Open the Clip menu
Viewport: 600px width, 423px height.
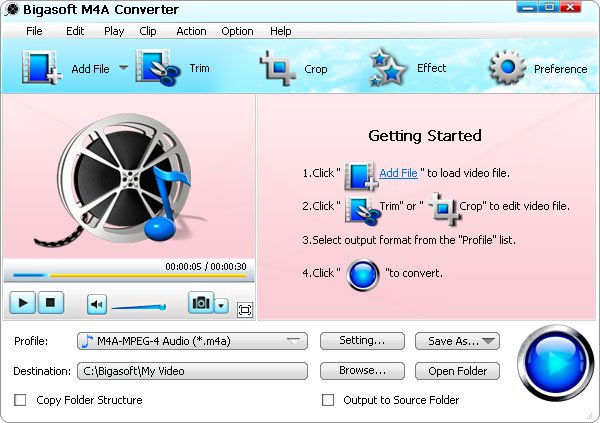(148, 31)
